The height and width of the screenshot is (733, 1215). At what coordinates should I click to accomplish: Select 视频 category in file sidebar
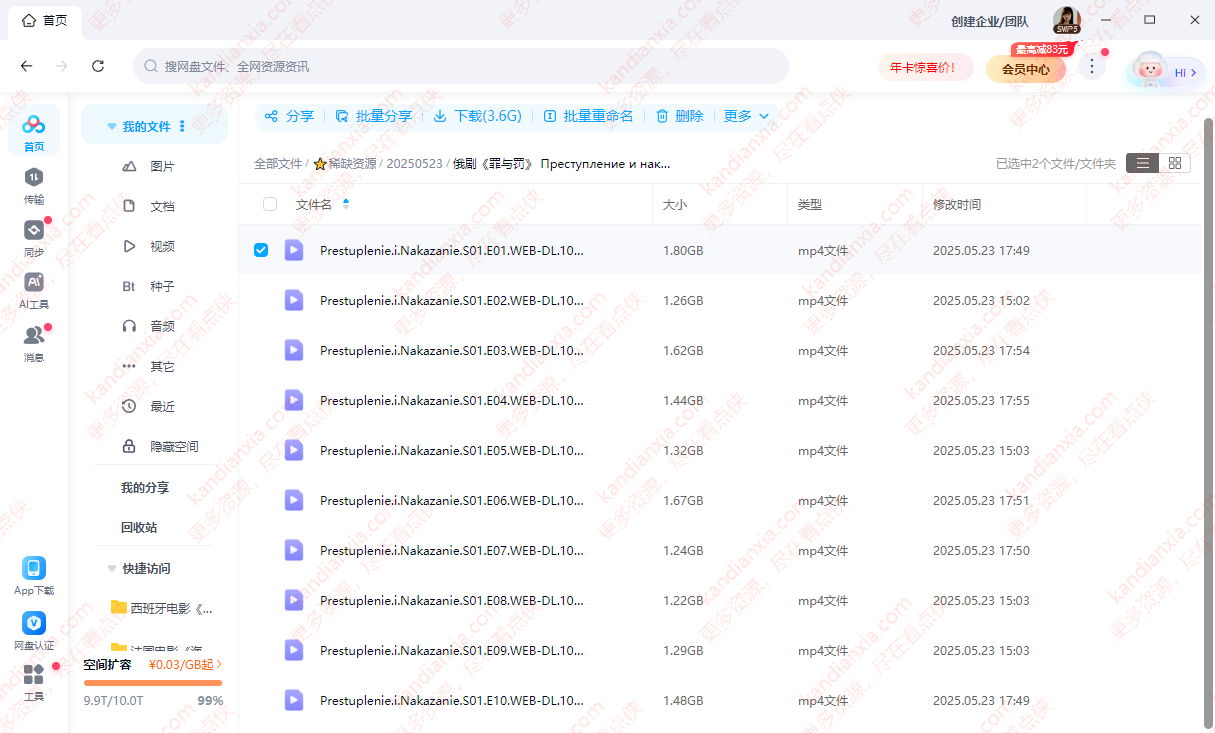pyautogui.click(x=161, y=246)
